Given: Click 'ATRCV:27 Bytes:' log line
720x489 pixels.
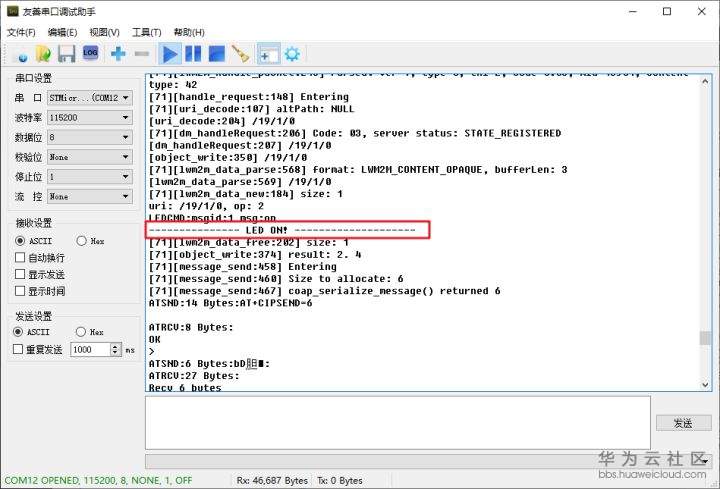Looking at the screenshot, I should (194, 376).
